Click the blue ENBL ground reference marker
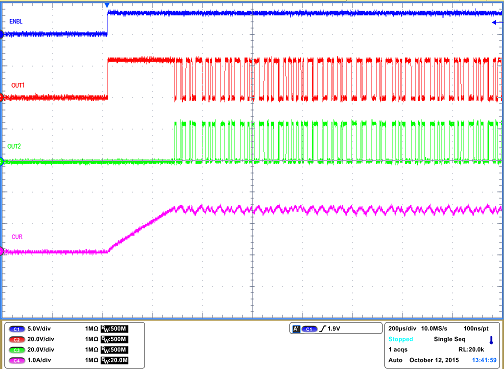Viewport: 504px width, 369px height. (1, 34)
